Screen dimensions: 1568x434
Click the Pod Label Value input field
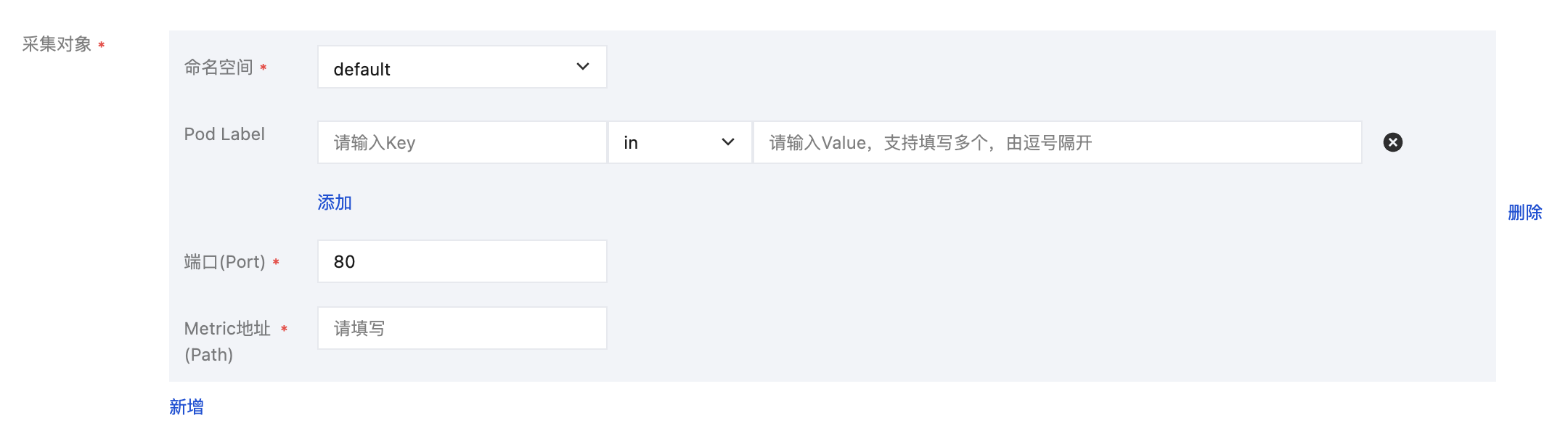1057,142
